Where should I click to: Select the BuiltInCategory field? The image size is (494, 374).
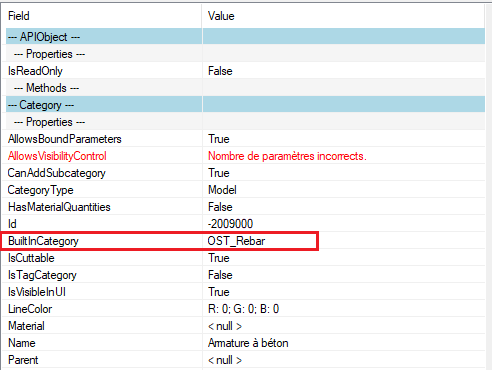(x=43, y=241)
